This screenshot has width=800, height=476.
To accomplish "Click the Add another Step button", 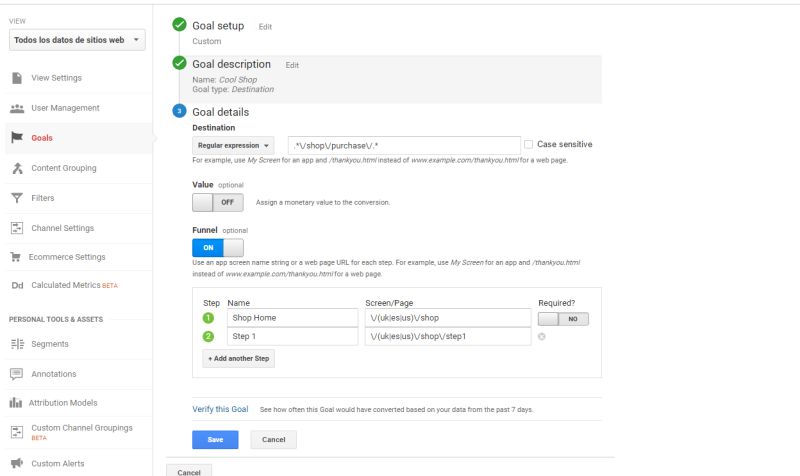I will point(239,359).
